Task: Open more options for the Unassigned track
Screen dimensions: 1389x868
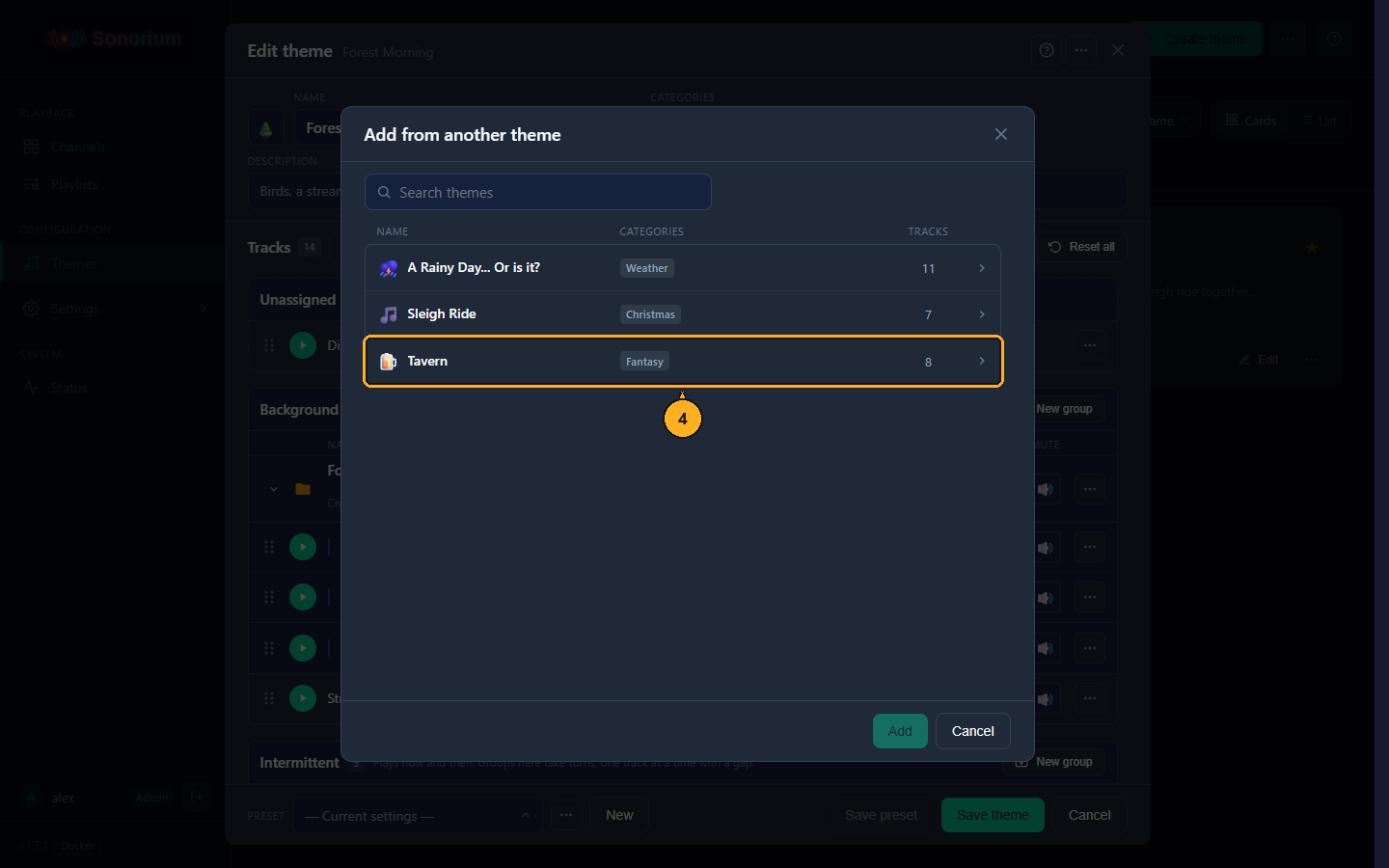Action: click(1090, 345)
